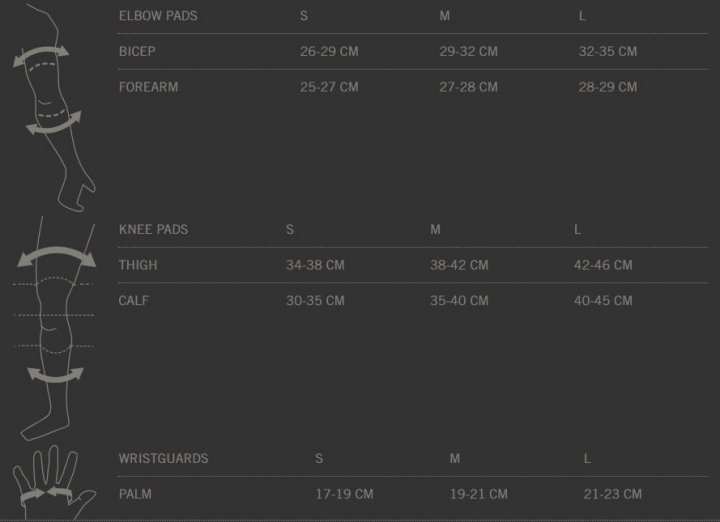Click the bicep measurement arrow

click(41, 56)
